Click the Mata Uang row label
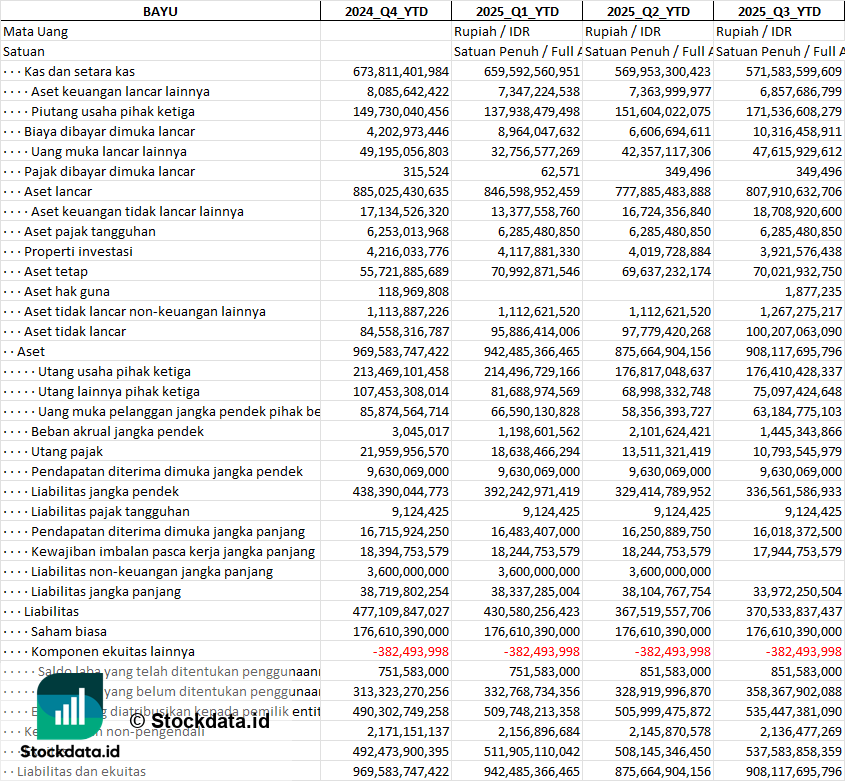This screenshot has height=781, width=845. pos(35,31)
